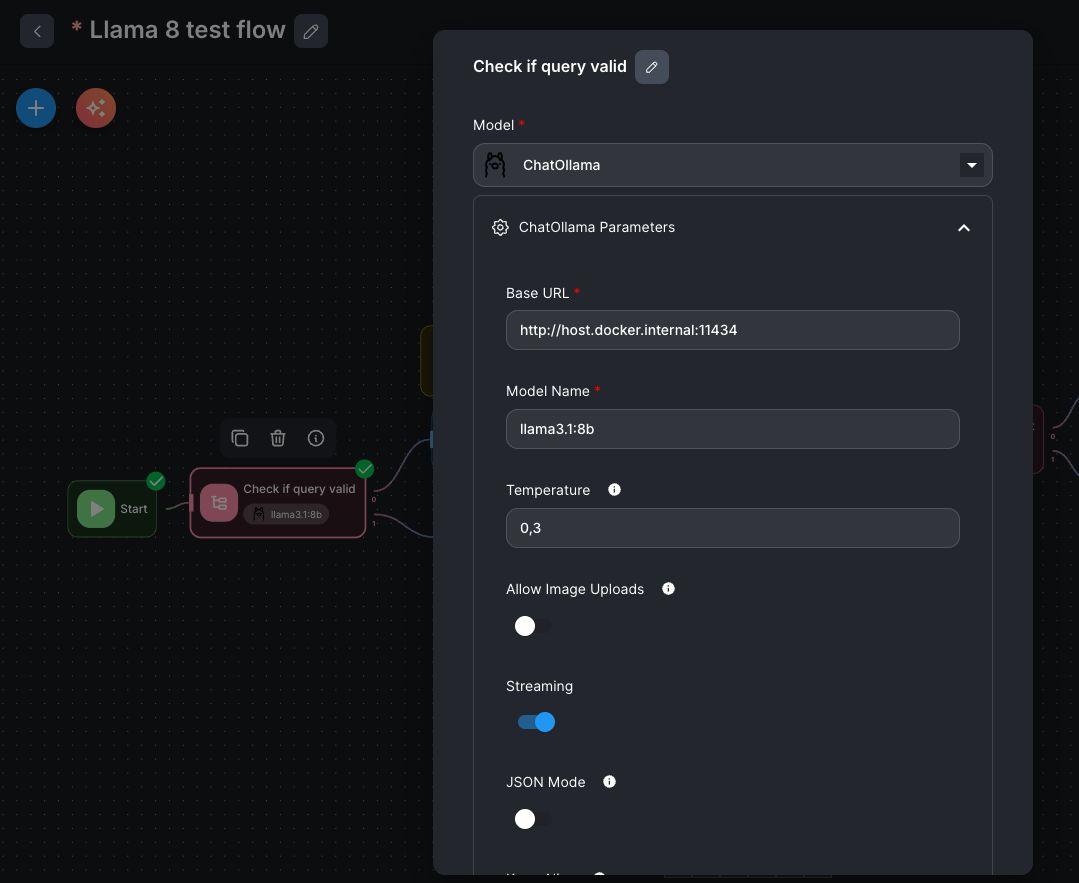Enable the Allow Image Uploads toggle
The height and width of the screenshot is (883, 1079).
pyautogui.click(x=533, y=626)
